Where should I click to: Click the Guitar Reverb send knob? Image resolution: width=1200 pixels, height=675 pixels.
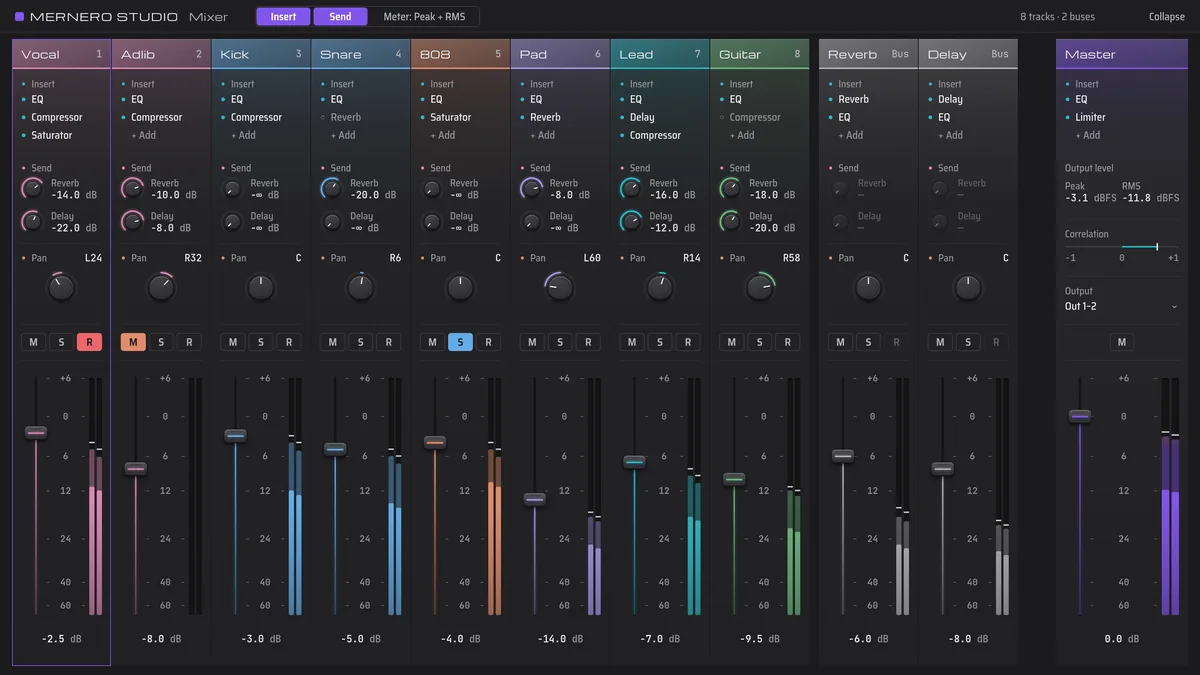coord(731,188)
